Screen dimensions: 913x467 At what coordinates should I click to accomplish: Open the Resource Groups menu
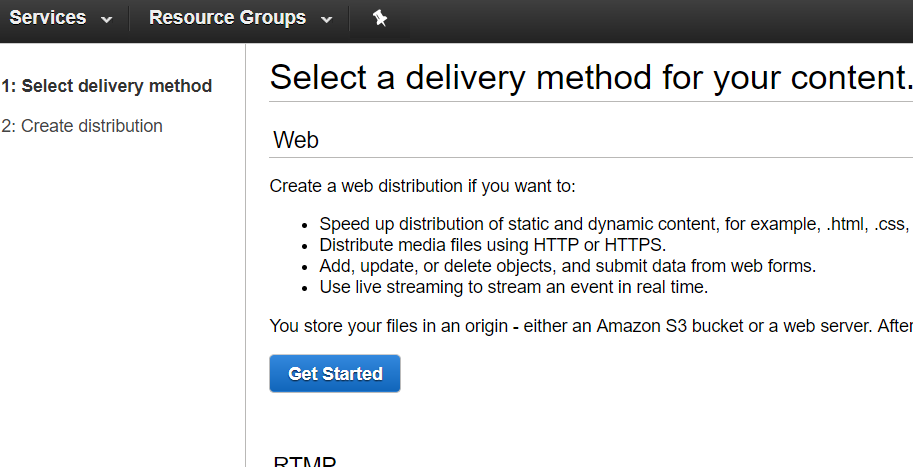pyautogui.click(x=227, y=18)
